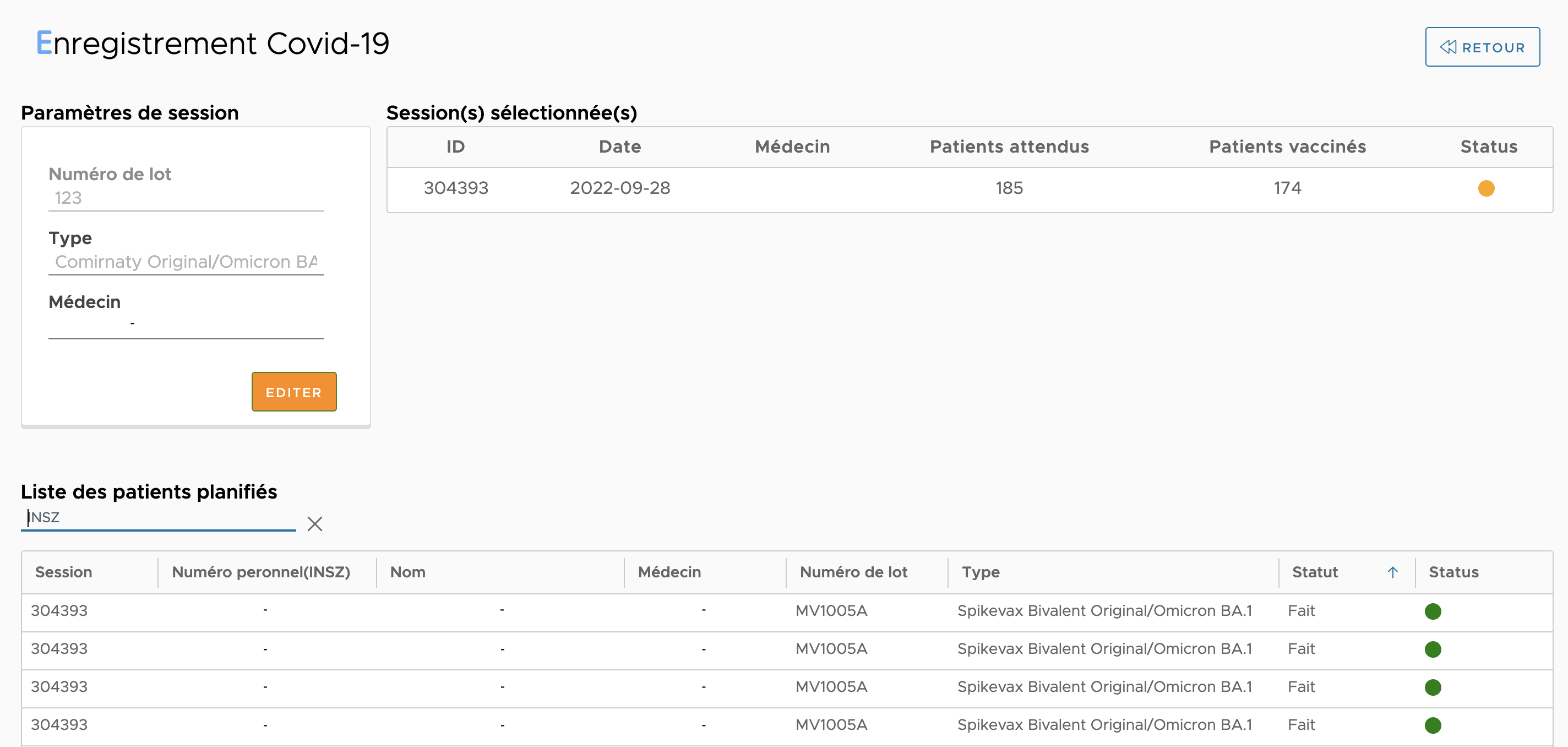Click Médecin column header in patients list
The image size is (1568, 747).
click(x=669, y=572)
